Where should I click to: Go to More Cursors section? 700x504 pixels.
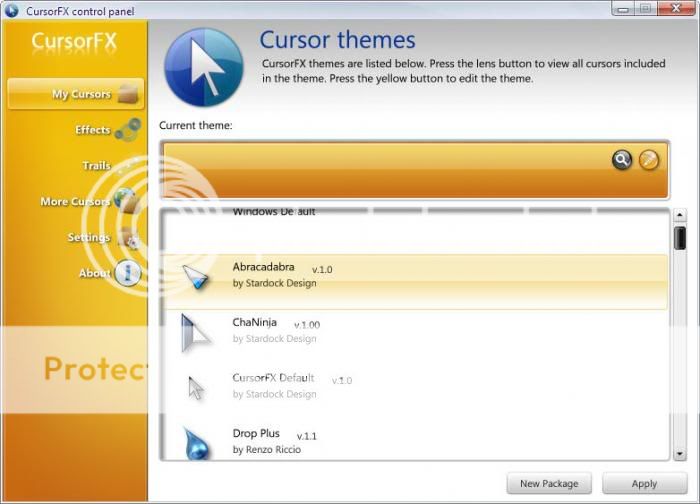tap(75, 202)
